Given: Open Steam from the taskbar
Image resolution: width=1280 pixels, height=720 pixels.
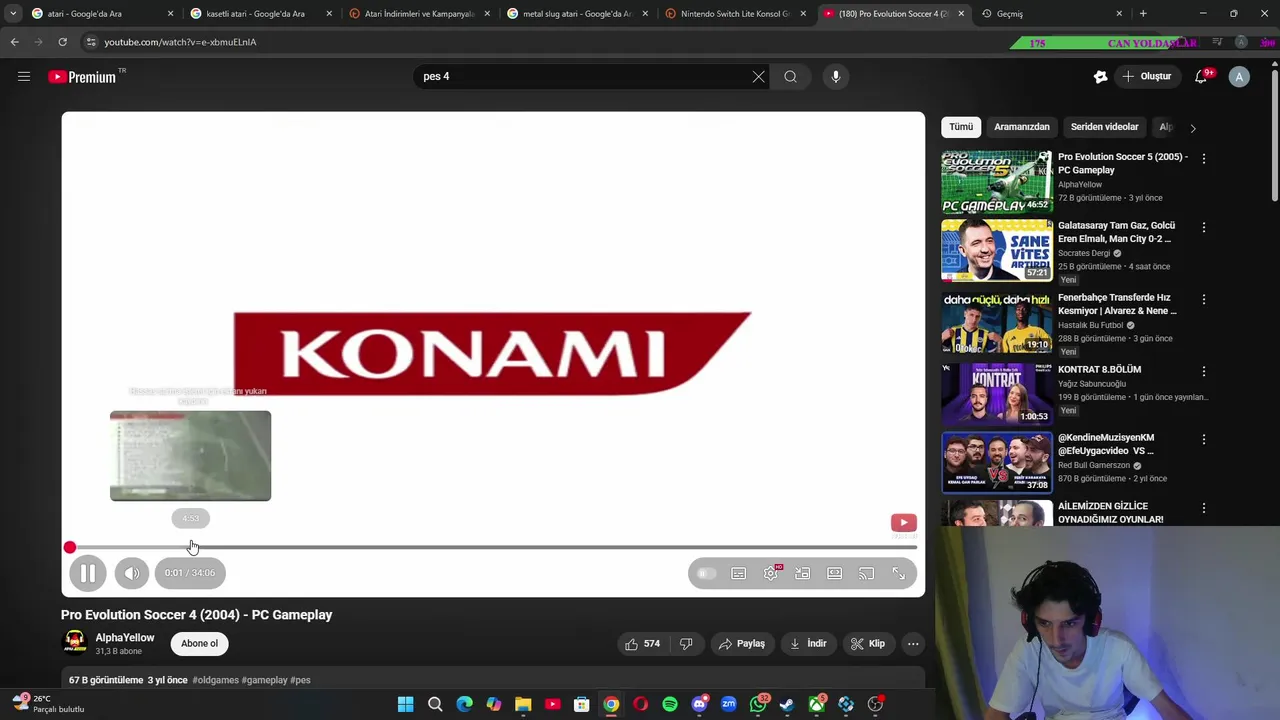Looking at the screenshot, I should [x=787, y=704].
